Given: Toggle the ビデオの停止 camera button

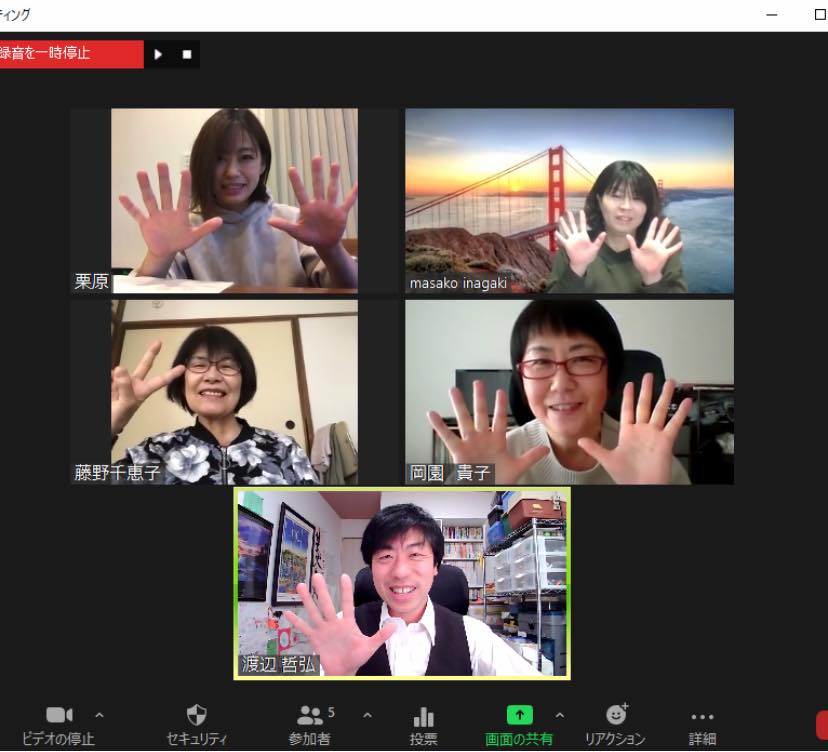Looking at the screenshot, I should pos(59,716).
